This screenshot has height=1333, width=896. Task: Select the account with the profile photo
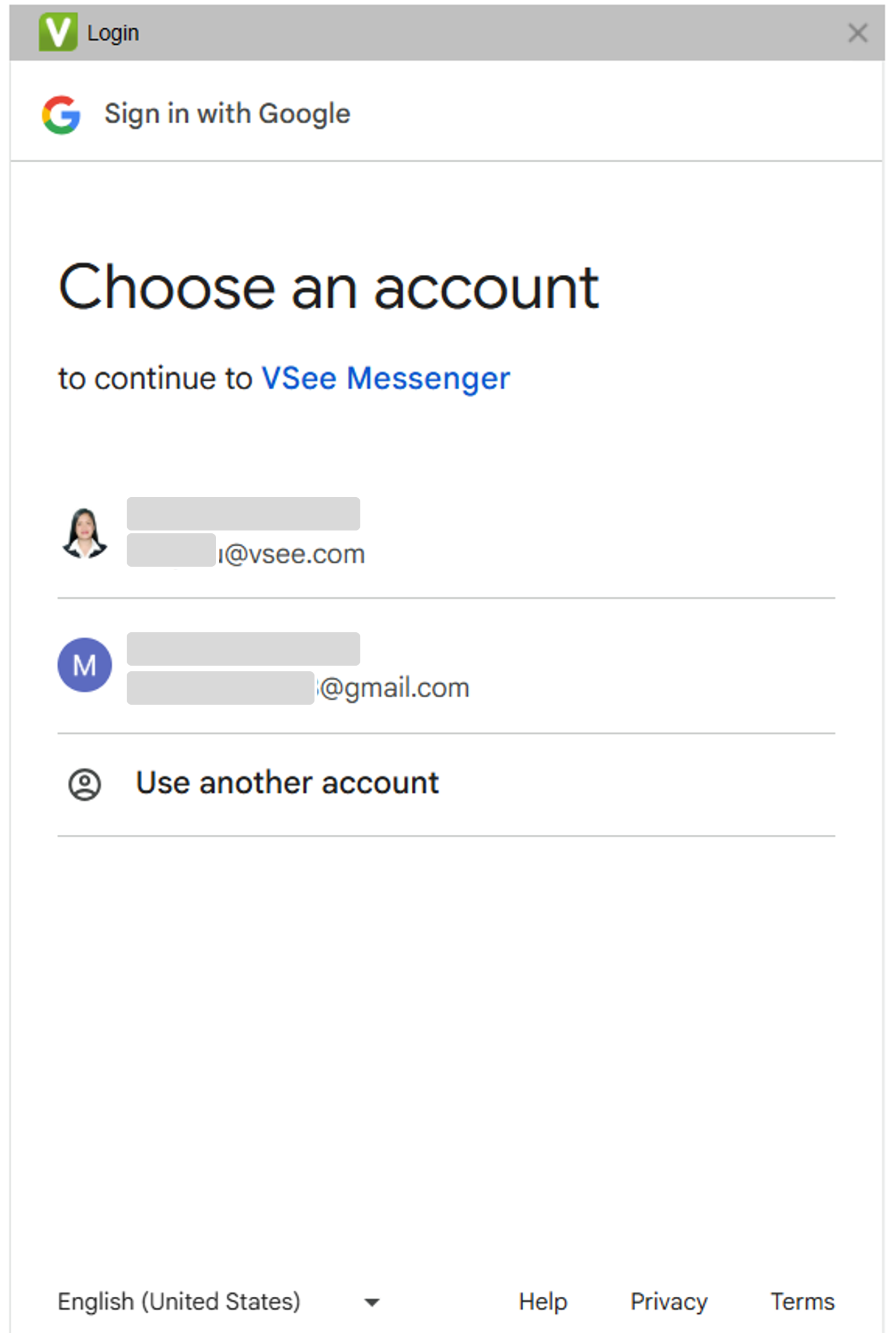point(85,533)
